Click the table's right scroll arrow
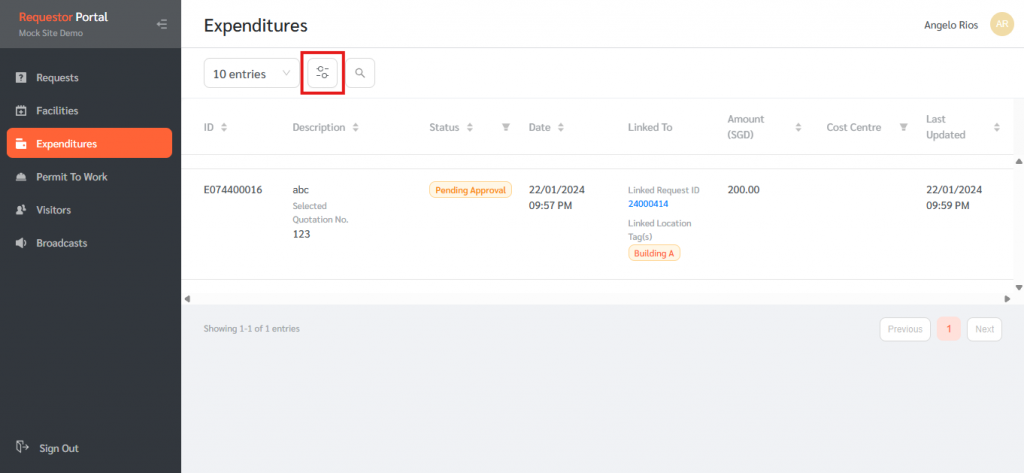 1007,298
